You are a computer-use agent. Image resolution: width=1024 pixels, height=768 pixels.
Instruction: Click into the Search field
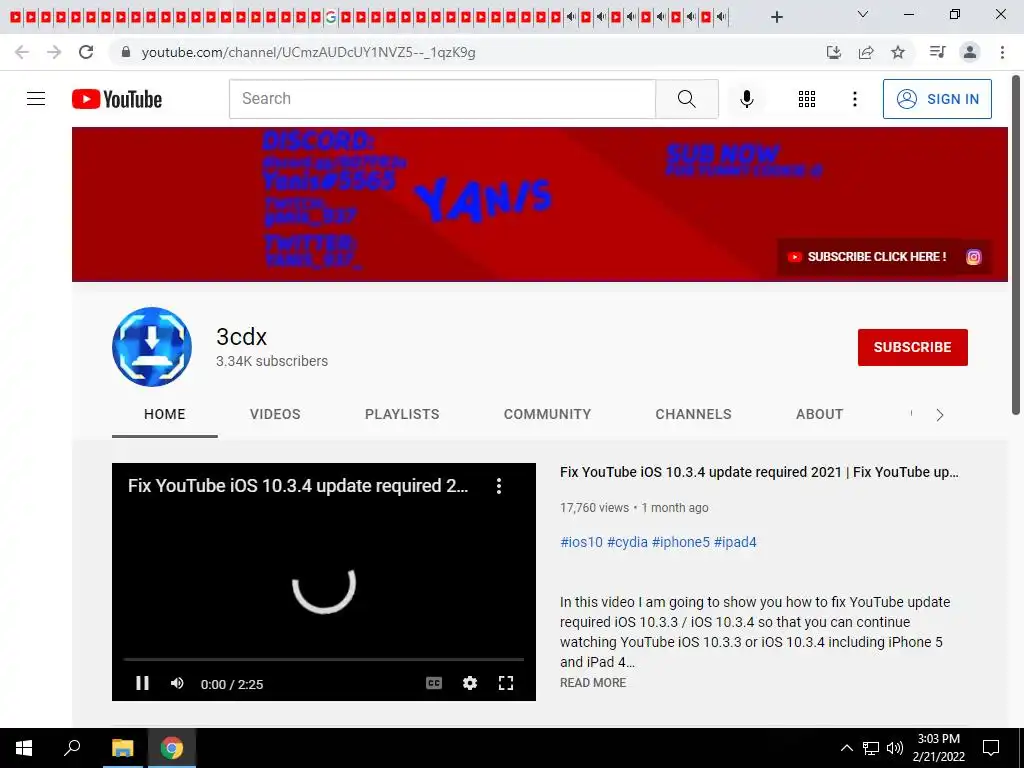click(x=442, y=99)
